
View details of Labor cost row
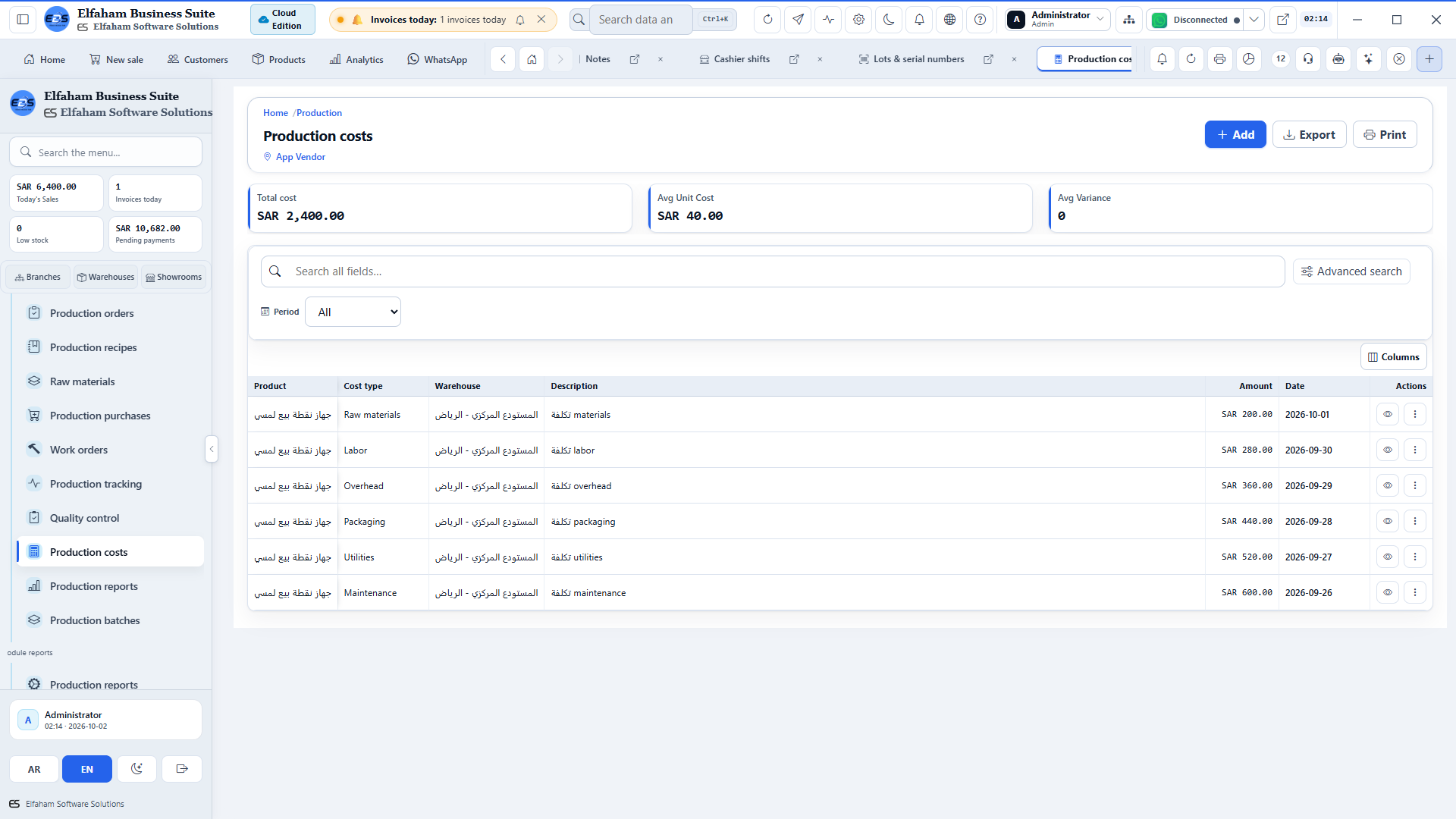point(1388,450)
